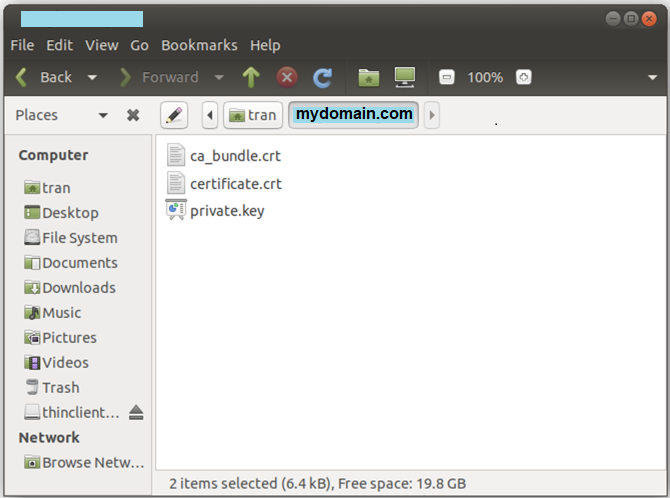Viewport: 670px width, 498px height.
Task: Open the File menu
Action: click(22, 45)
